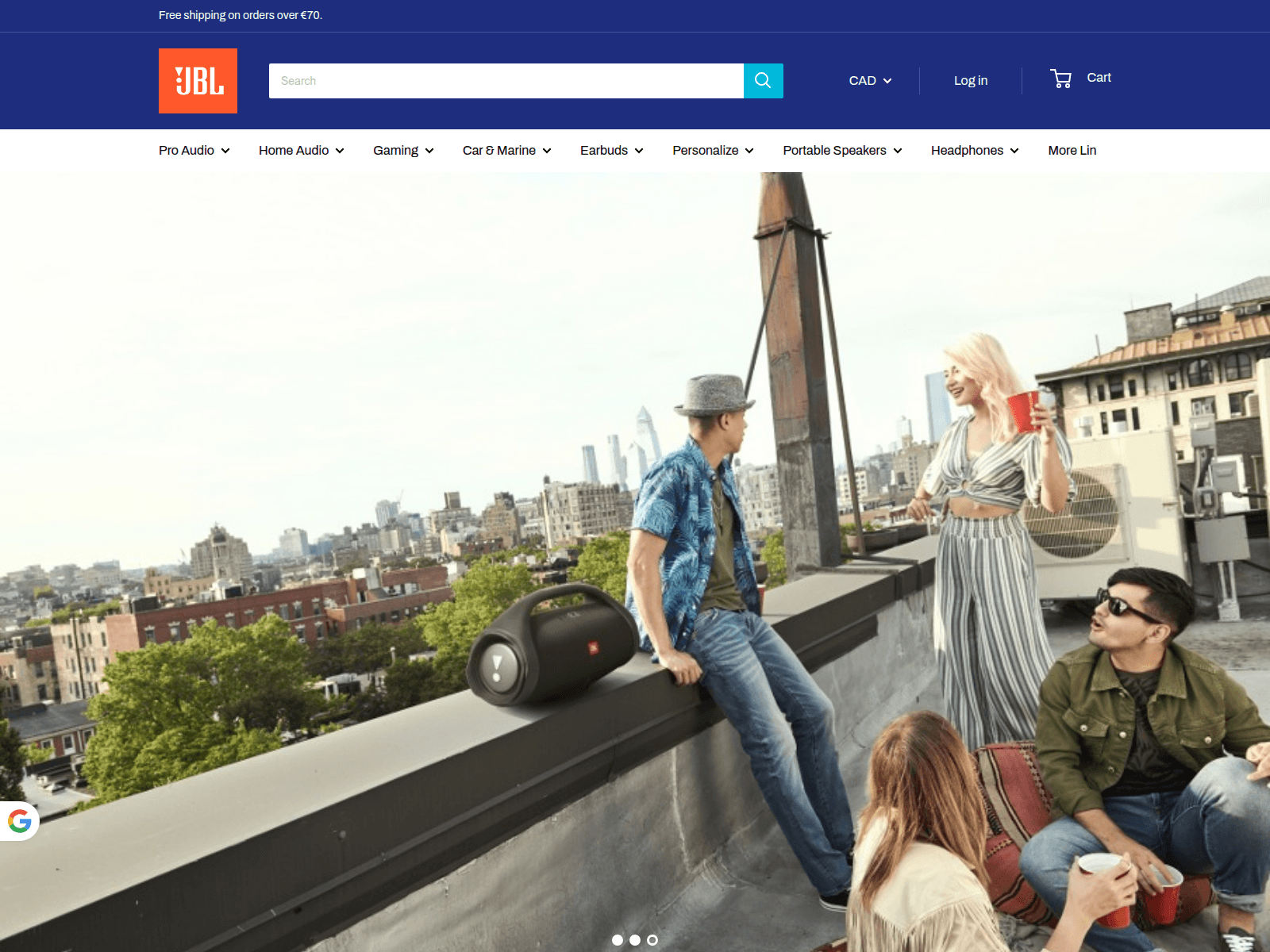This screenshot has height=952, width=1270.
Task: Expand the Gaming menu
Action: (x=403, y=151)
